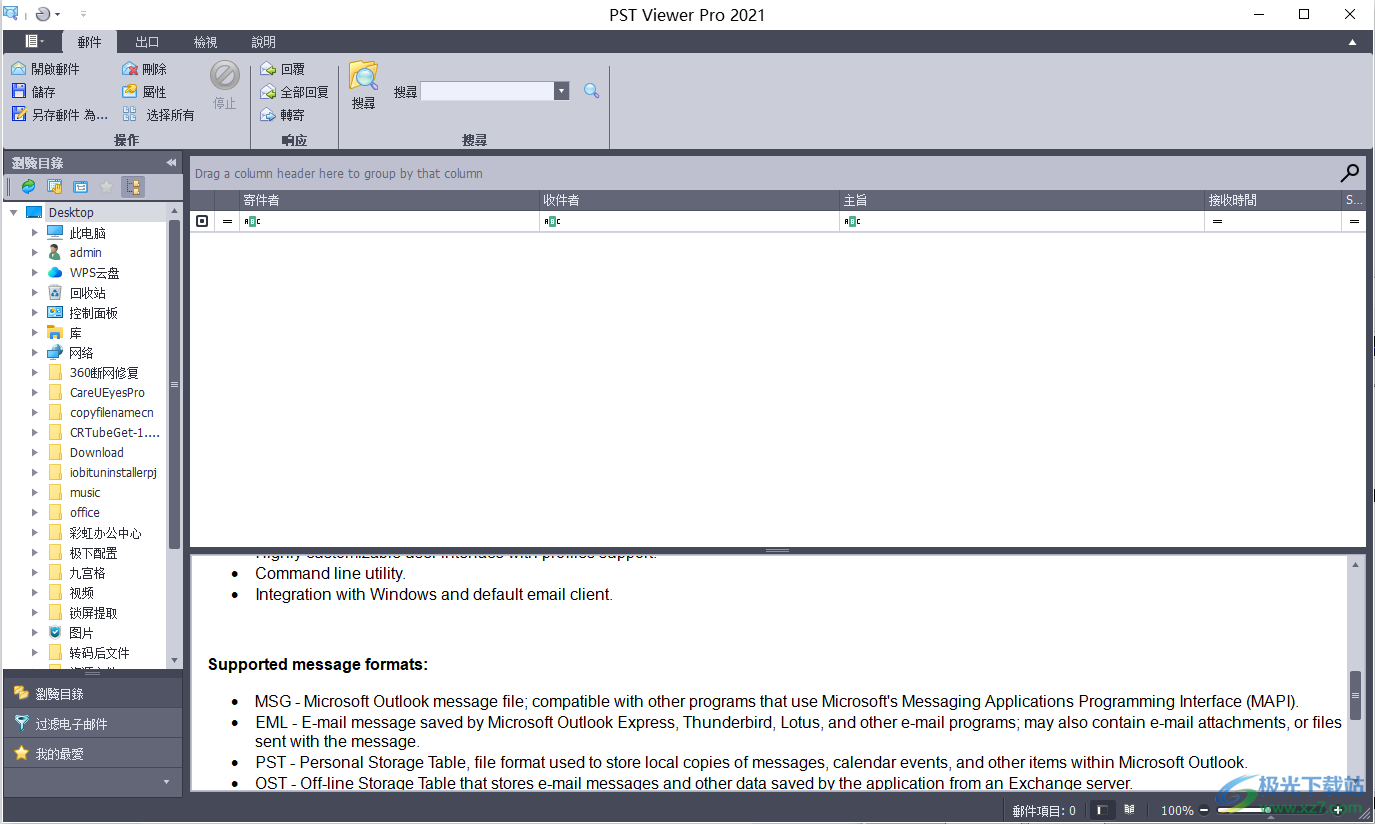Screen dimensions: 1375x824
Task: Select the music folder
Action: [85, 493]
